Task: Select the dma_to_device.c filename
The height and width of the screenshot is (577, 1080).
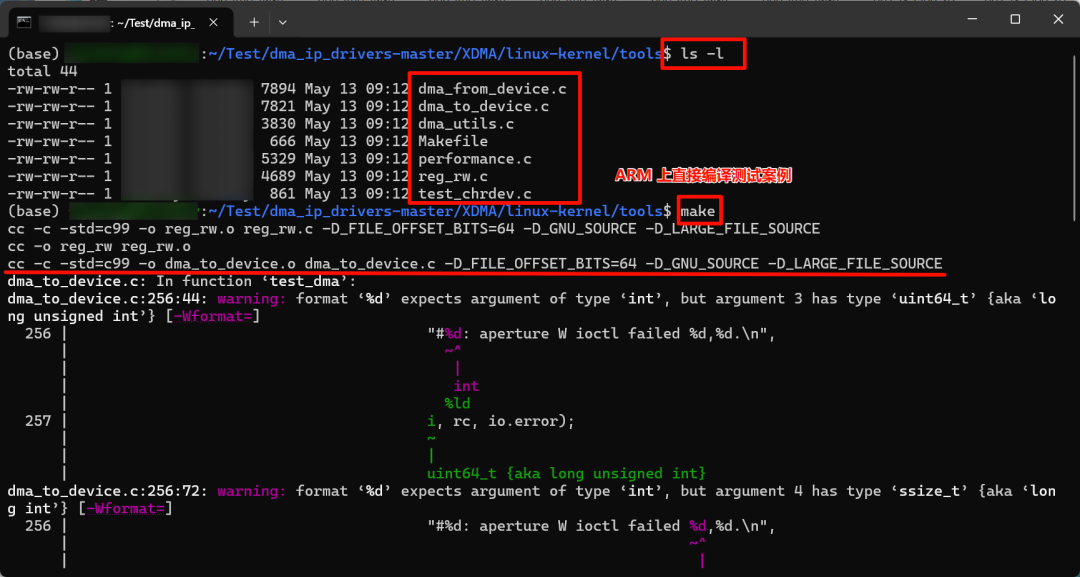Action: click(482, 105)
